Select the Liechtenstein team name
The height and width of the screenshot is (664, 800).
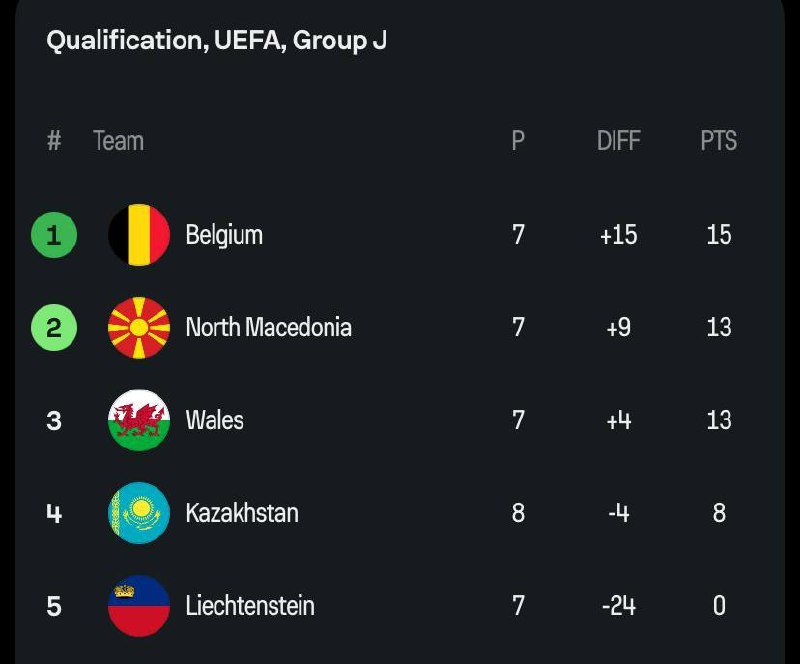(x=250, y=606)
